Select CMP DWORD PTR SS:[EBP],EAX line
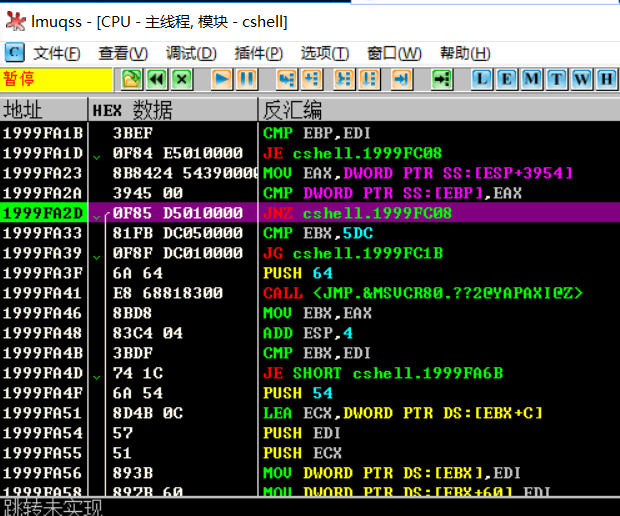620x516 pixels. click(x=392, y=193)
